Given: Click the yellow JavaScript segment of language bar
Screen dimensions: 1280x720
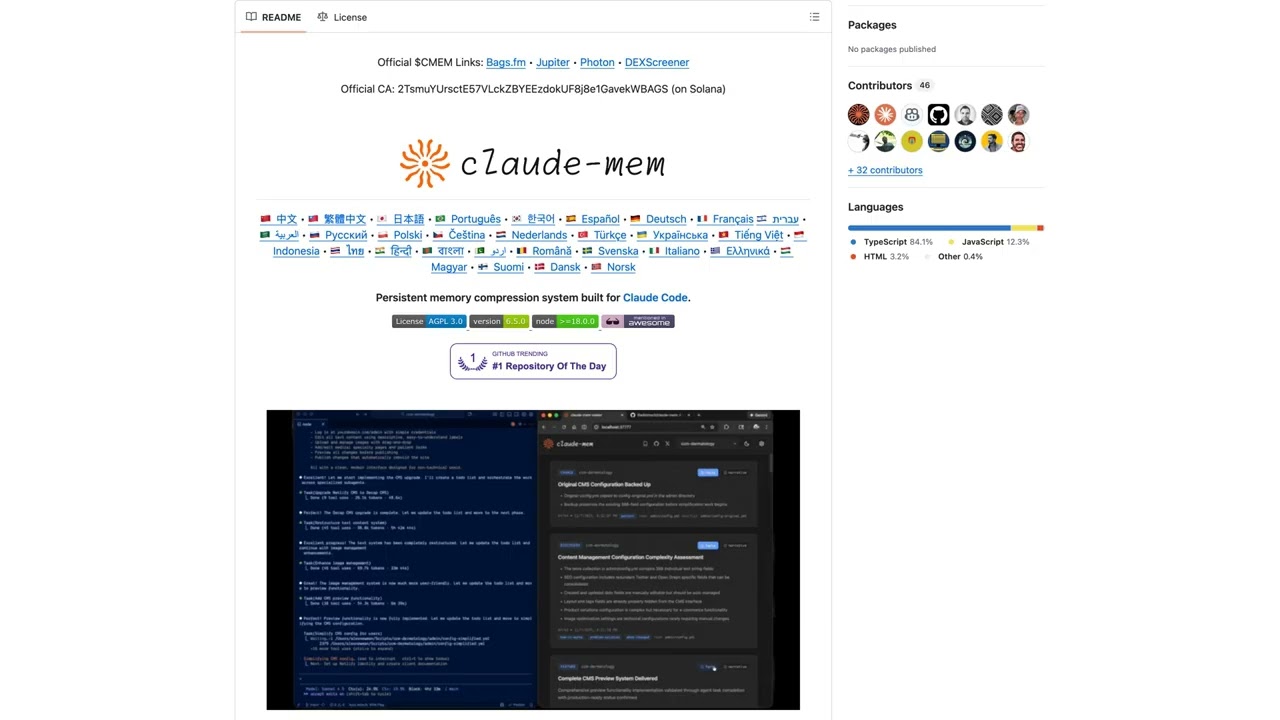Looking at the screenshot, I should (x=1024, y=228).
